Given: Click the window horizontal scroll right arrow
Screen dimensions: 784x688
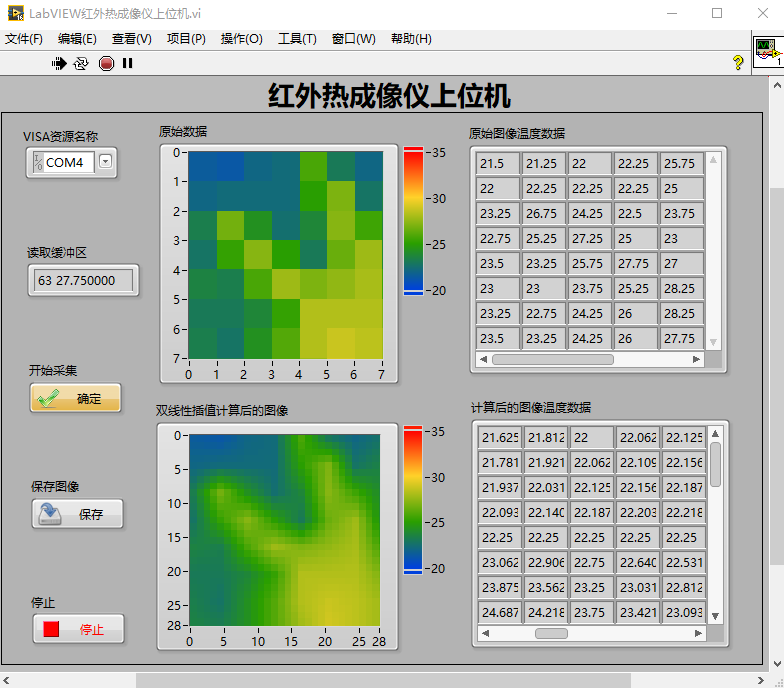Looking at the screenshot, I should [x=760, y=680].
